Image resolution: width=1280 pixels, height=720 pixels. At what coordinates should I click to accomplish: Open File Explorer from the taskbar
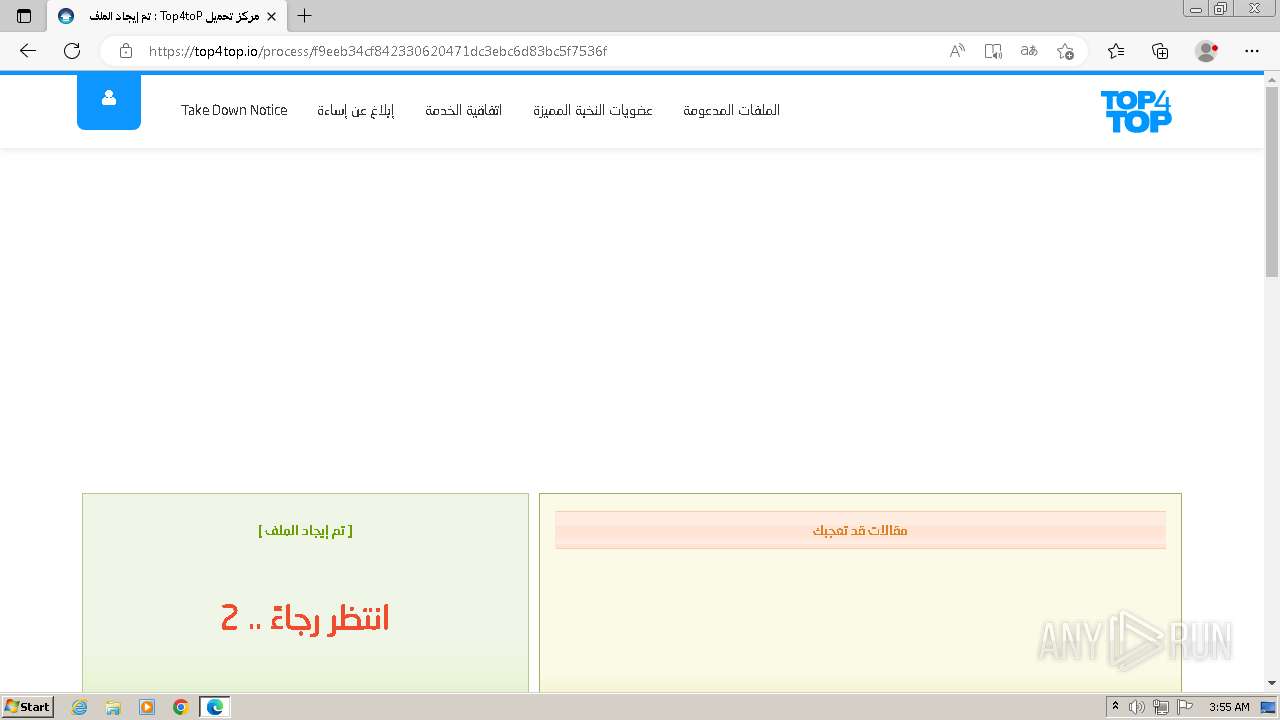[x=113, y=707]
